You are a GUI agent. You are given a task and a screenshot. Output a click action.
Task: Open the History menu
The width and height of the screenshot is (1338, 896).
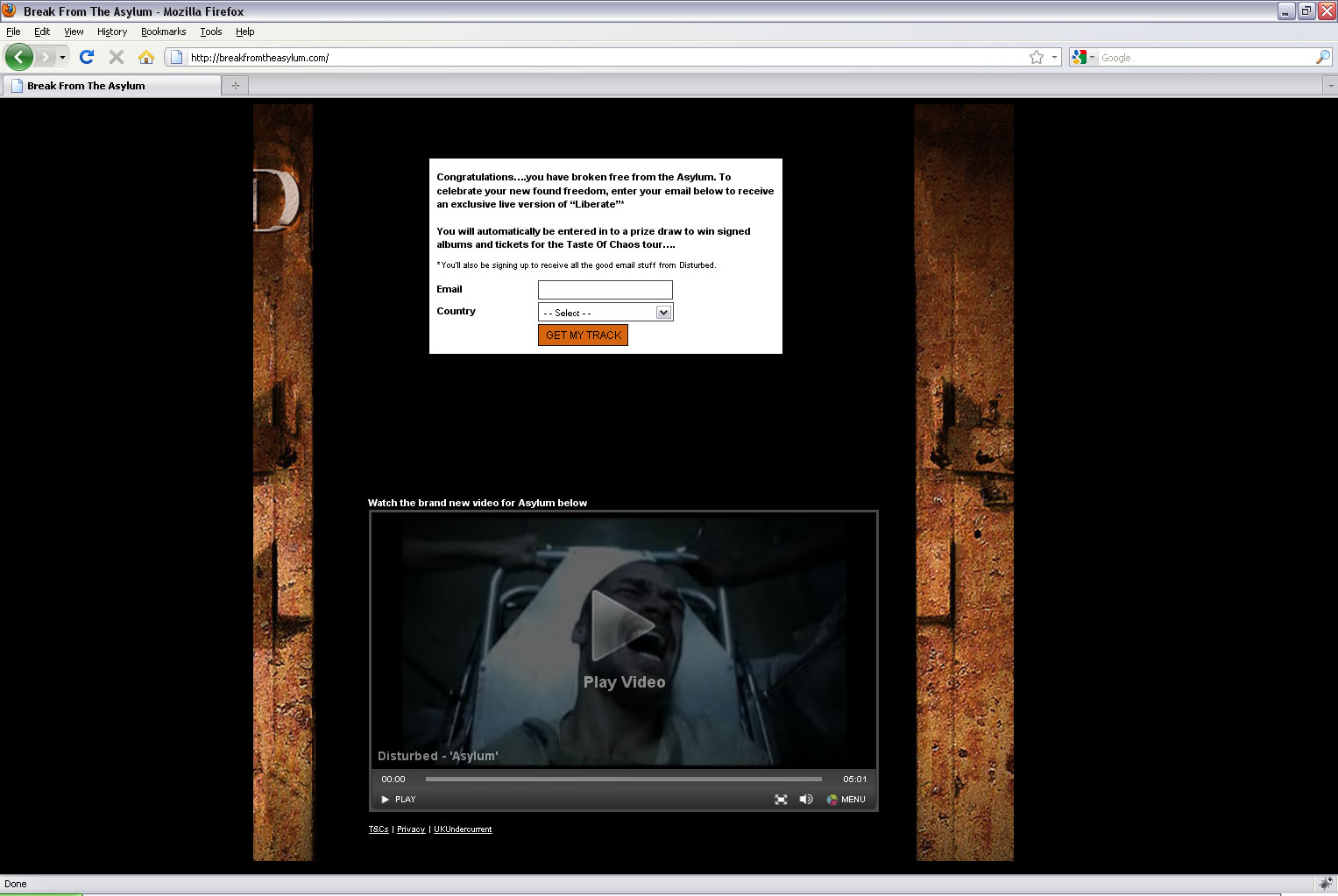pyautogui.click(x=112, y=32)
